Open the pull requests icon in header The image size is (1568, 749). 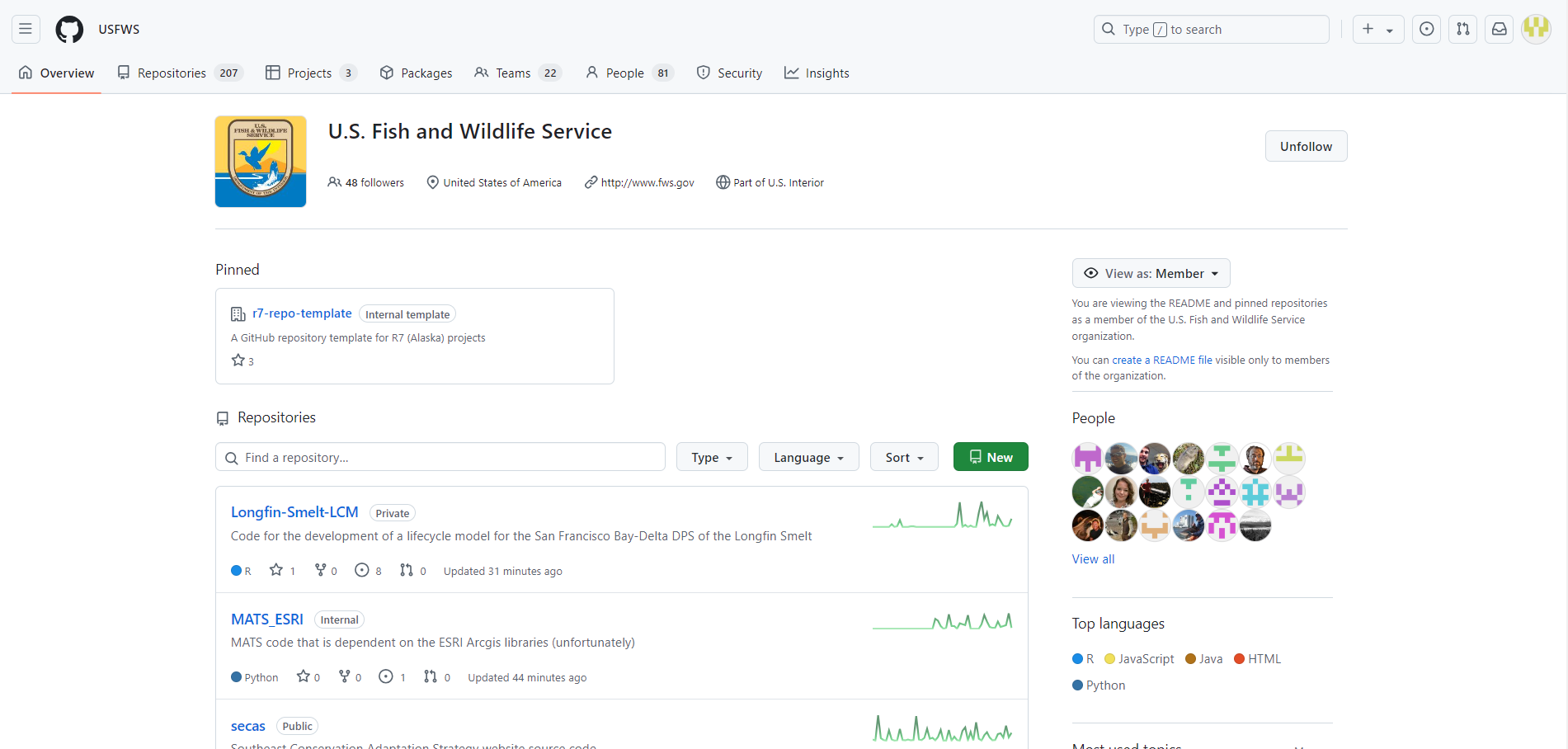1462,29
